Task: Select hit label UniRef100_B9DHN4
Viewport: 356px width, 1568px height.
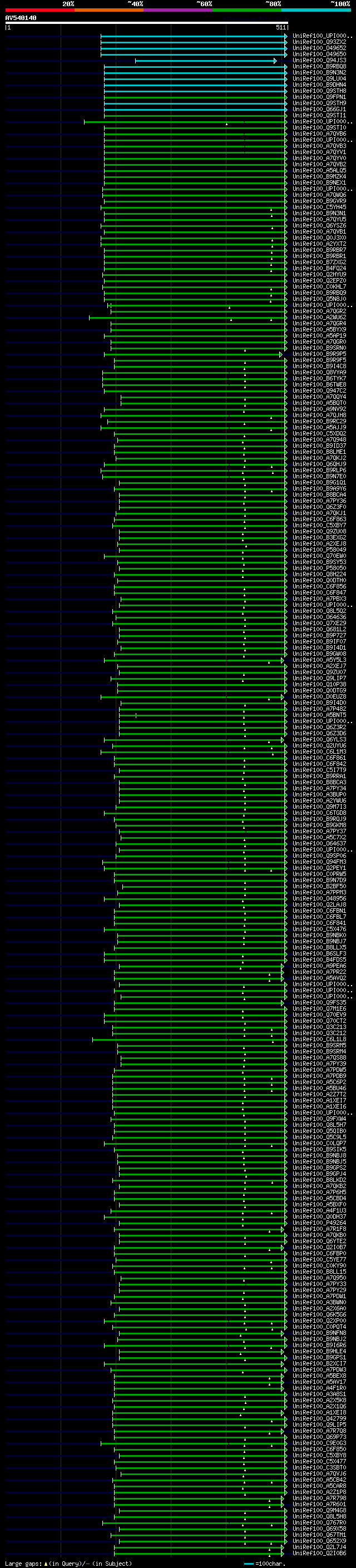Action: (x=319, y=85)
